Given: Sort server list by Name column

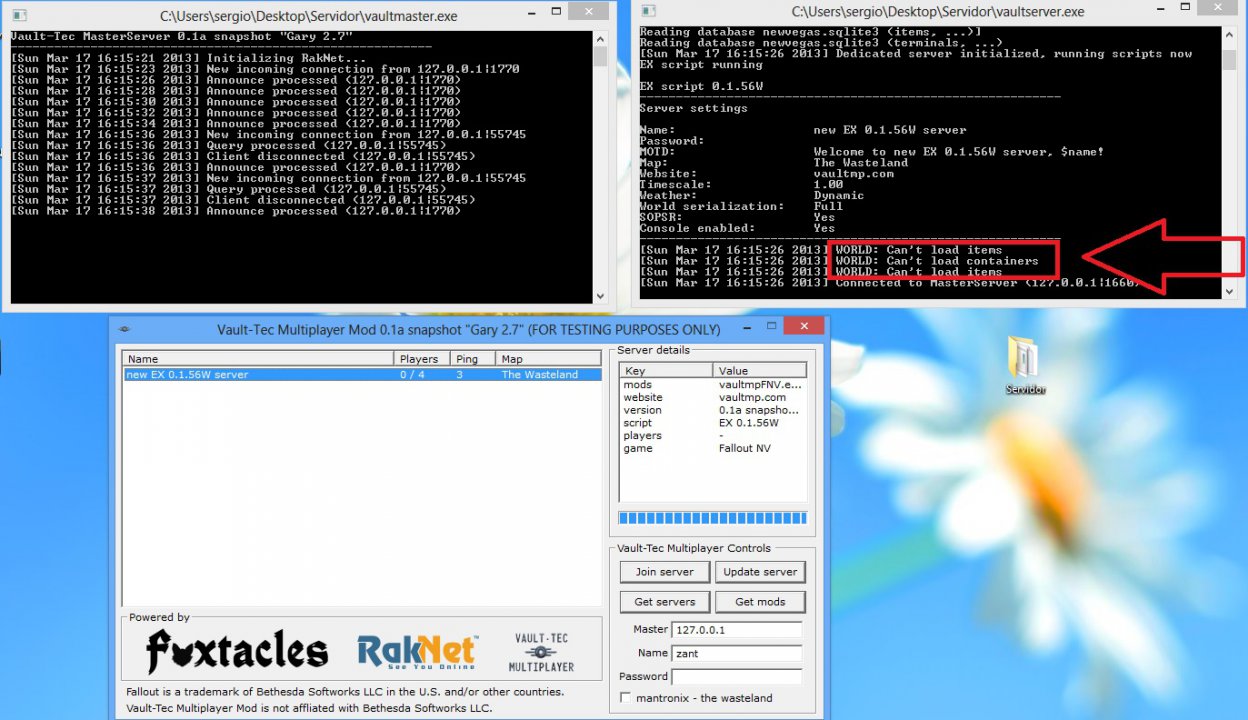Looking at the screenshot, I should point(258,359).
